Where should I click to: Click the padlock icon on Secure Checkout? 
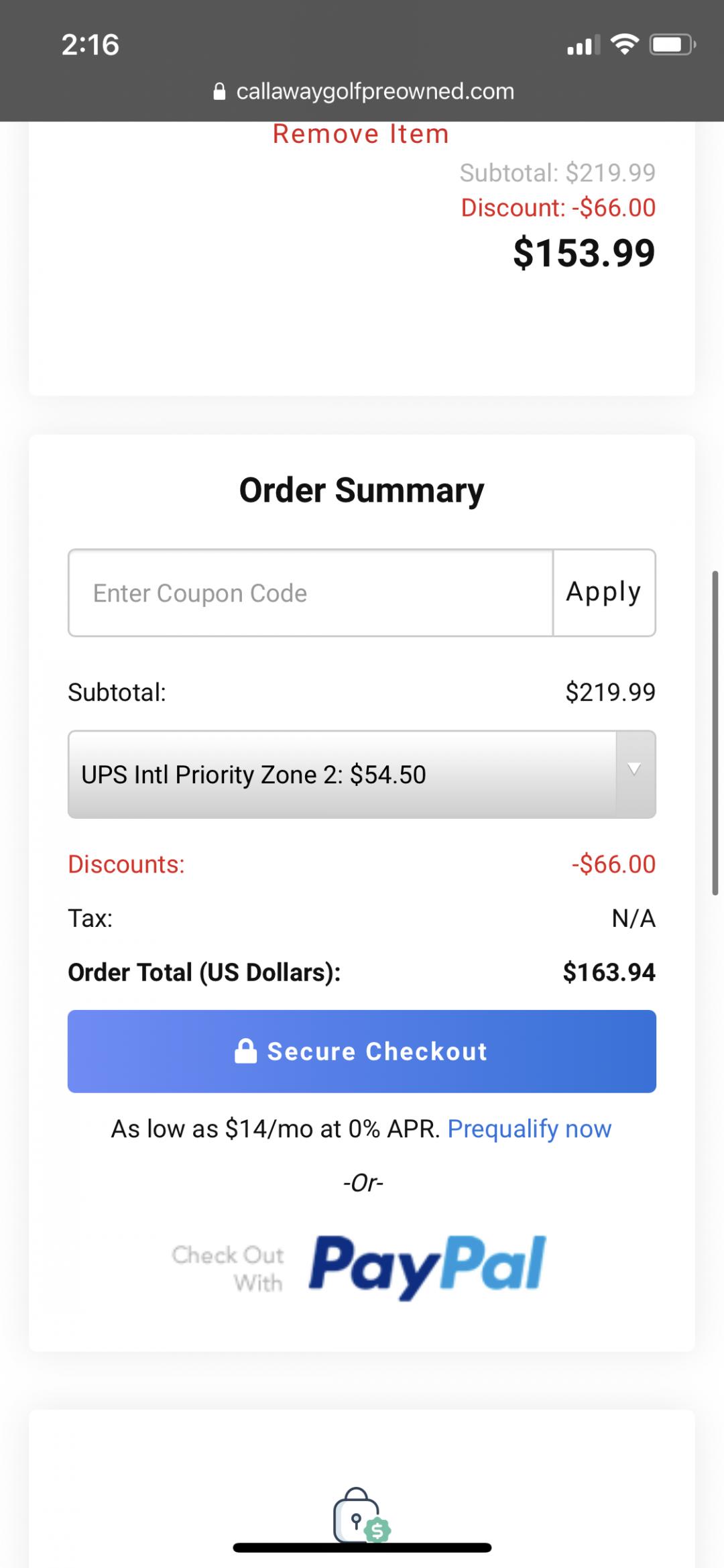(245, 1051)
